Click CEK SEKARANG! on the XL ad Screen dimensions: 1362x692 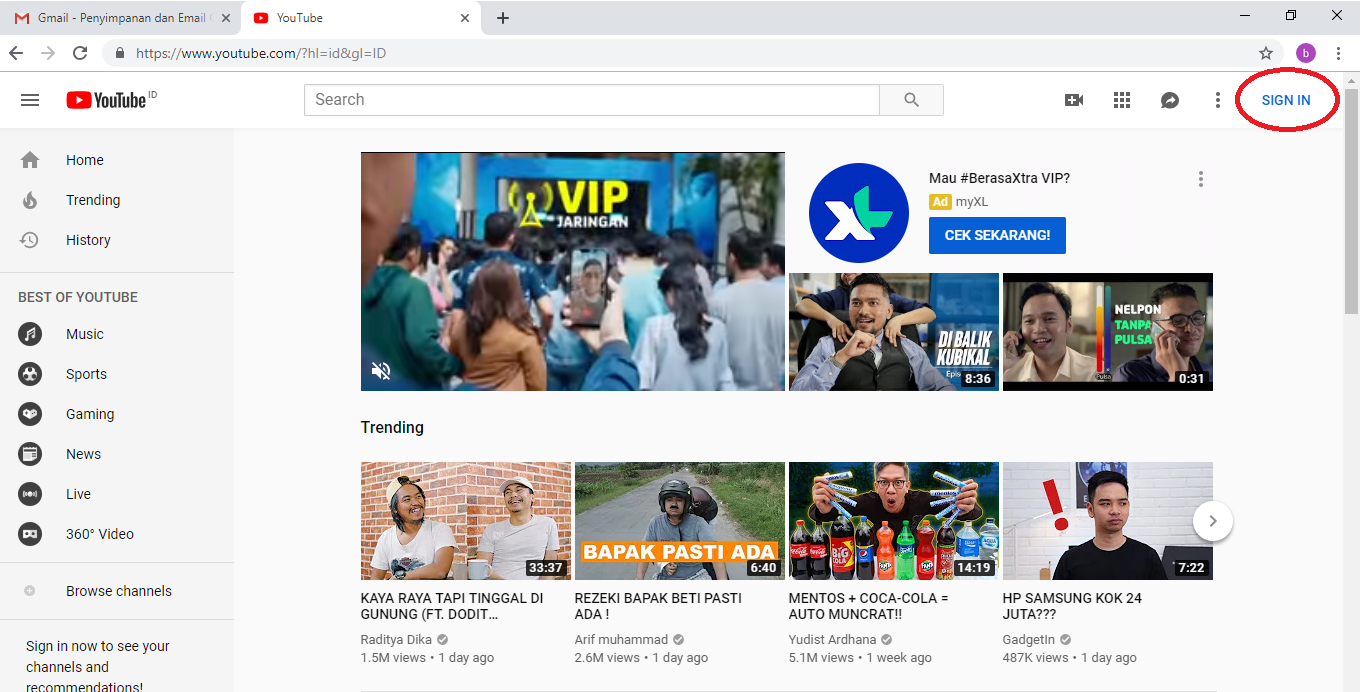click(997, 235)
